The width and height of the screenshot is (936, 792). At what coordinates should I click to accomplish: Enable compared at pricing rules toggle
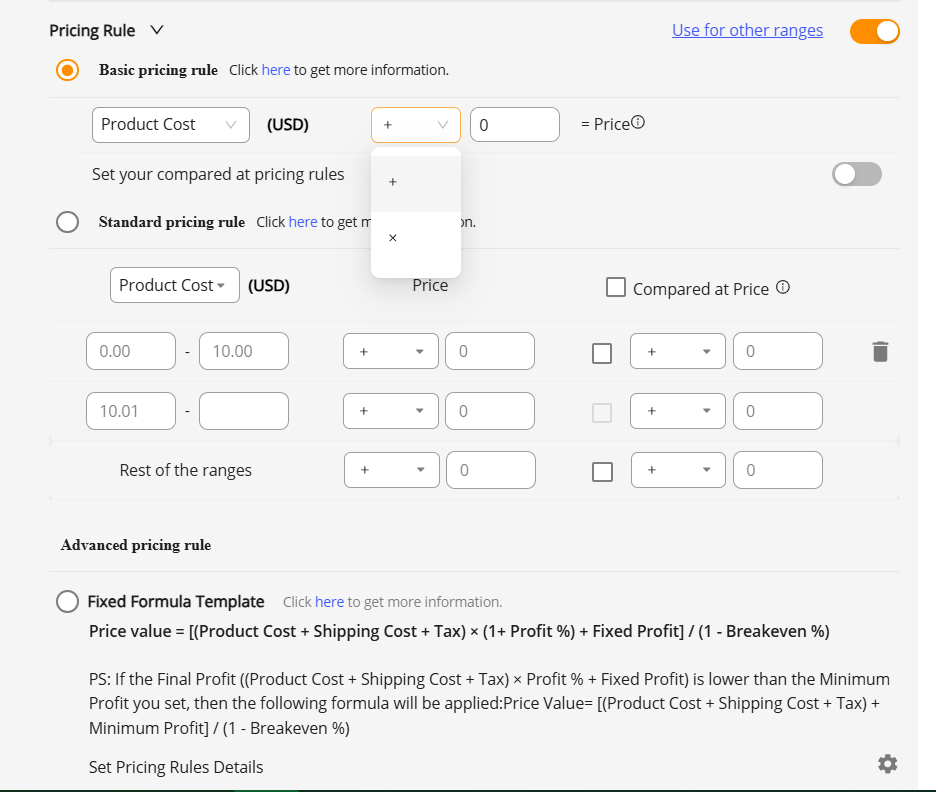(x=857, y=174)
